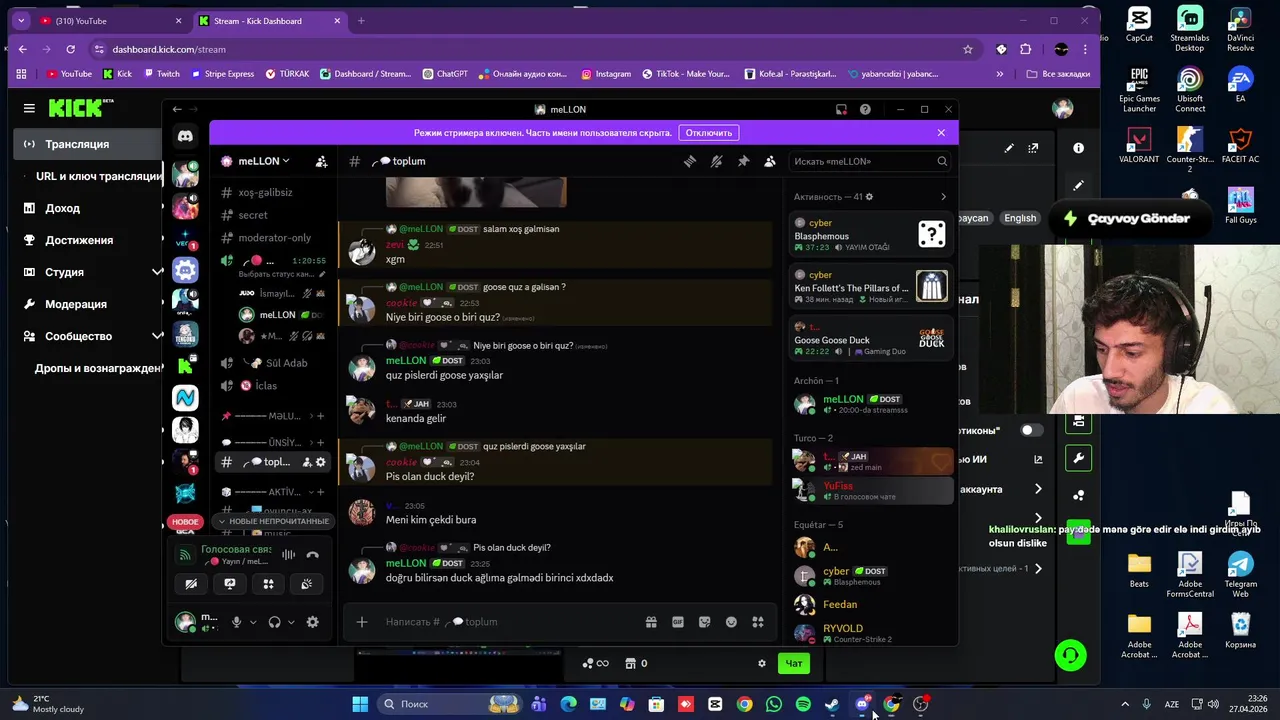This screenshot has height=720, width=1280.
Task: Search in meLLON server field
Action: [868, 161]
